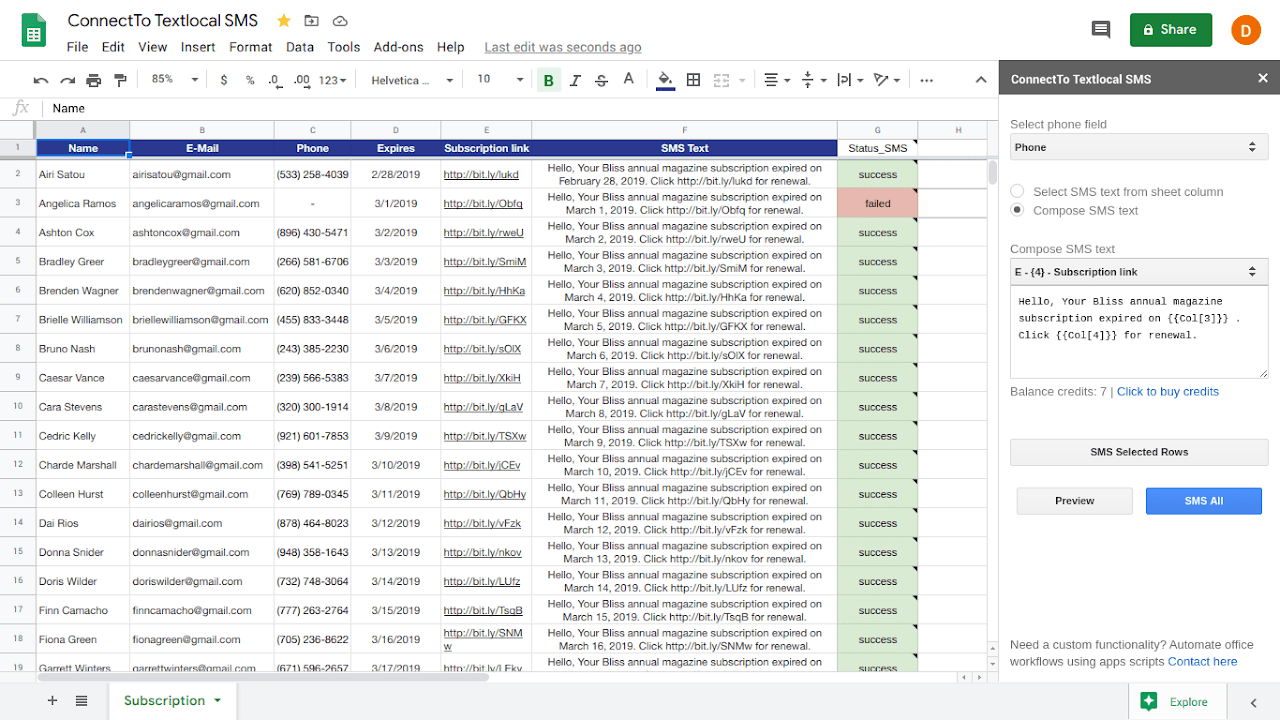Expand the Subscription link column dropdown

pyautogui.click(x=1138, y=272)
